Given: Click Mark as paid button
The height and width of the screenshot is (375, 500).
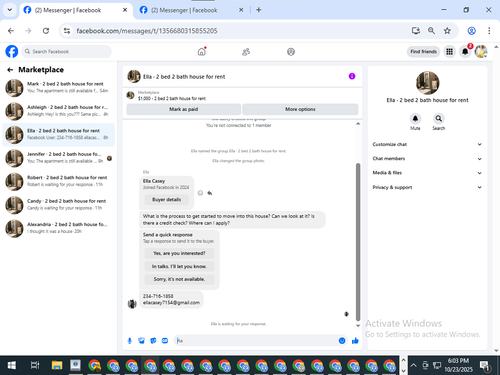Looking at the screenshot, I should tap(183, 109).
